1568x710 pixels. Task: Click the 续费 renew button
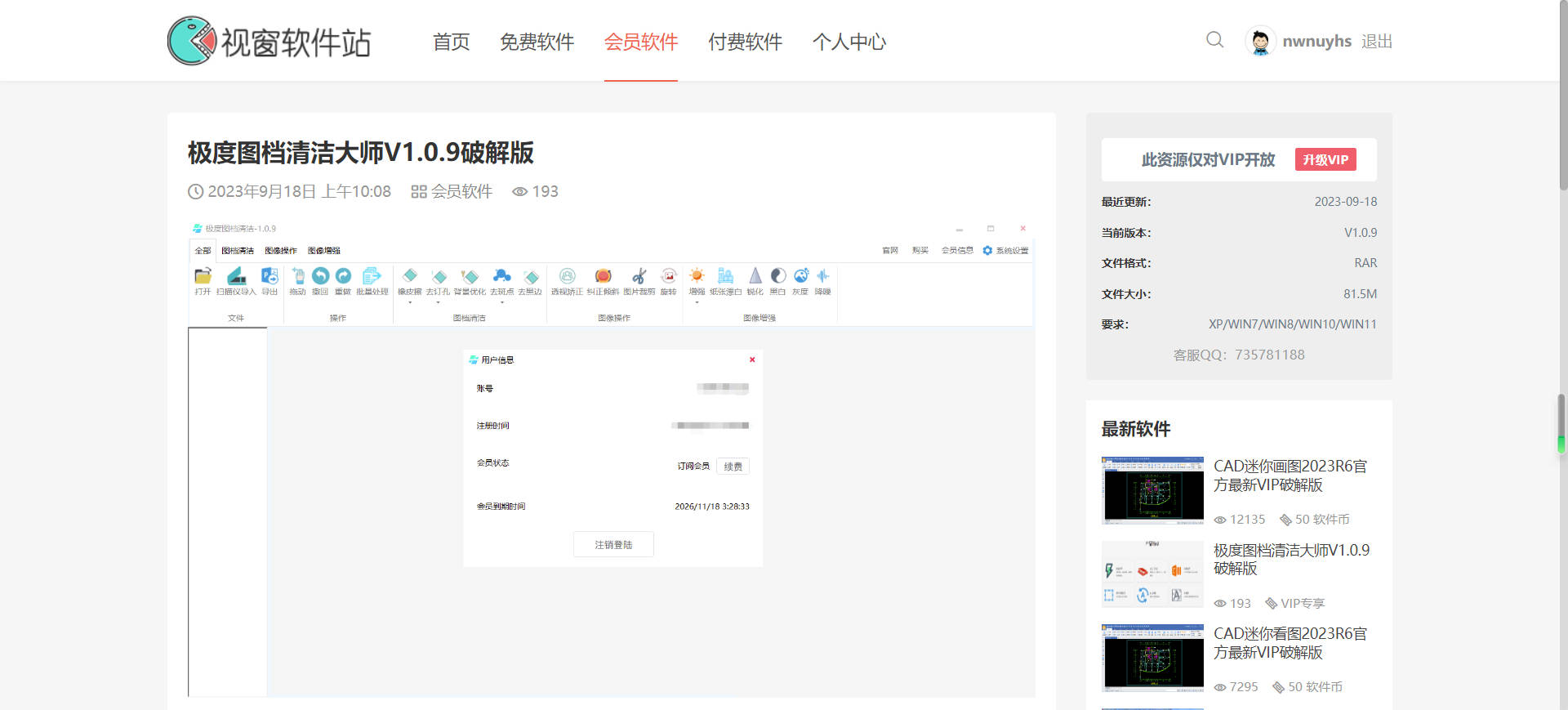pyautogui.click(x=733, y=467)
